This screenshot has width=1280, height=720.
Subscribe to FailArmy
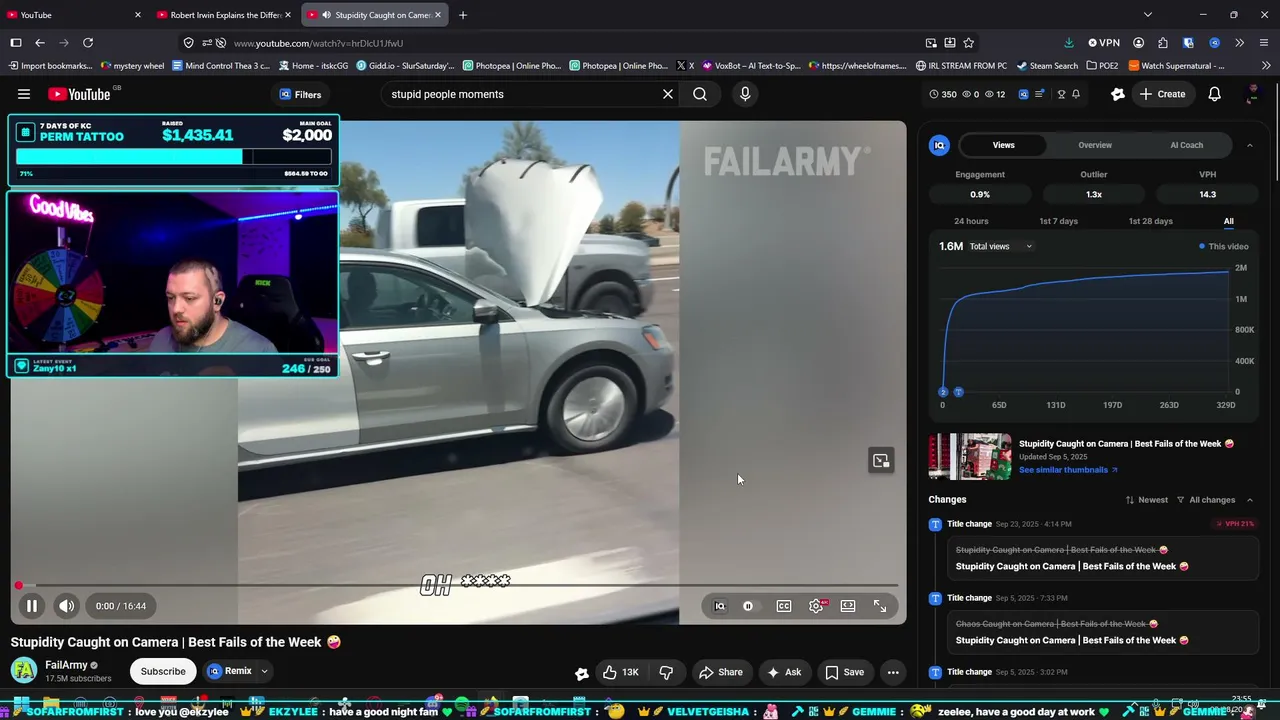(x=163, y=671)
